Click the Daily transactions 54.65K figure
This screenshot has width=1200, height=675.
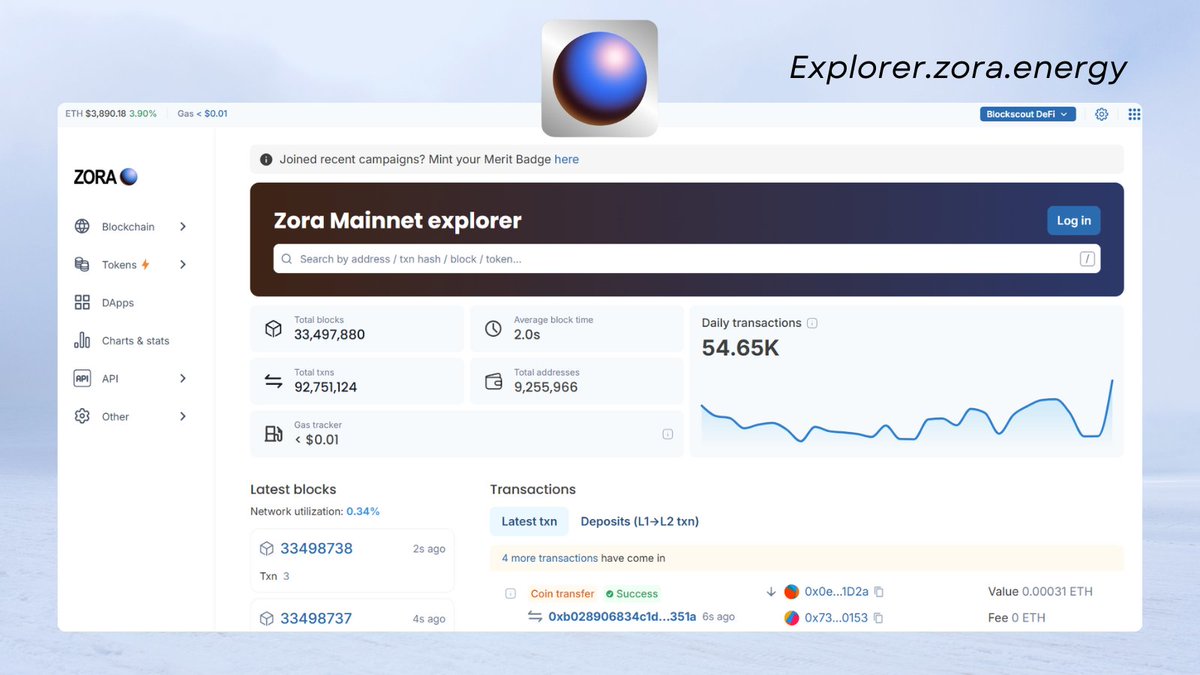[740, 348]
